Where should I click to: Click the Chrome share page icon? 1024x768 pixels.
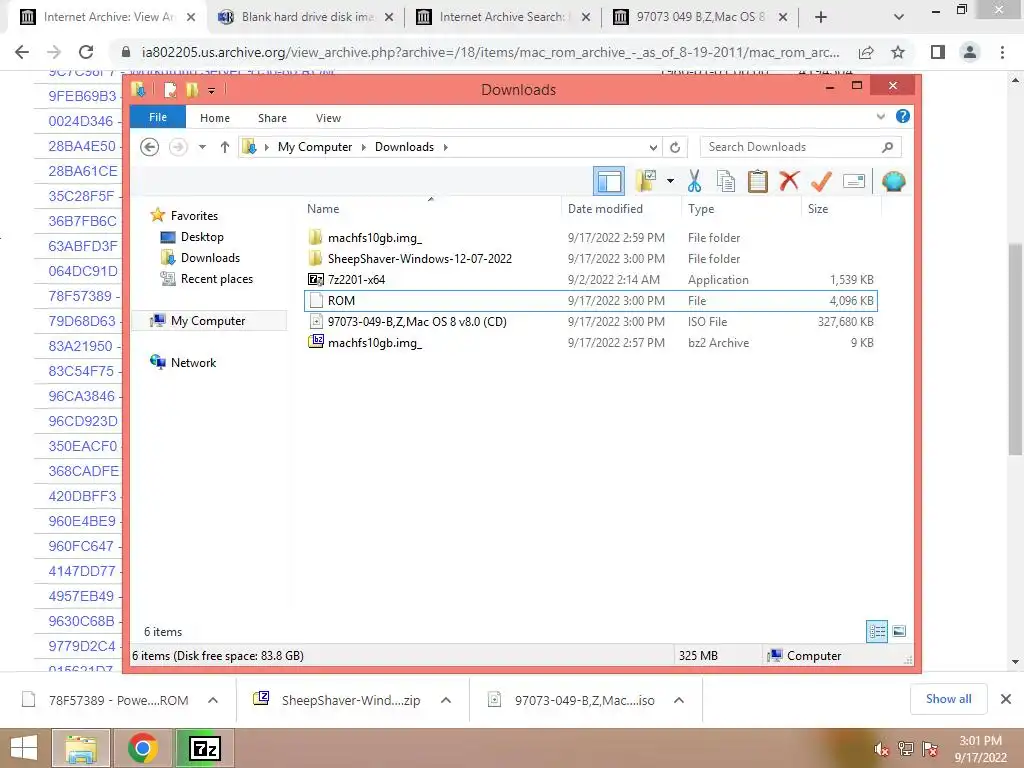pyautogui.click(x=866, y=52)
